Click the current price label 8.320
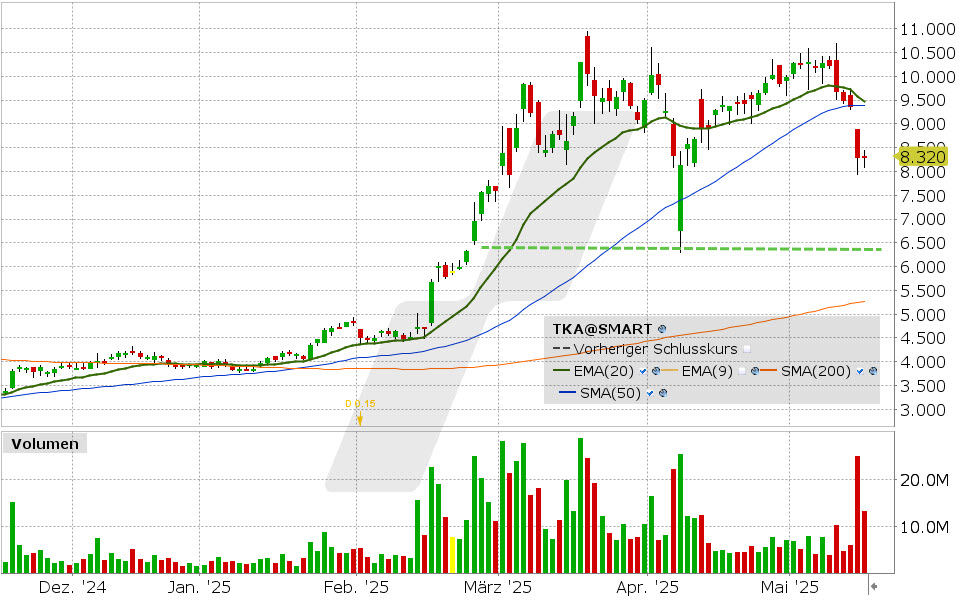The height and width of the screenshot is (600, 960). pyautogui.click(x=923, y=157)
